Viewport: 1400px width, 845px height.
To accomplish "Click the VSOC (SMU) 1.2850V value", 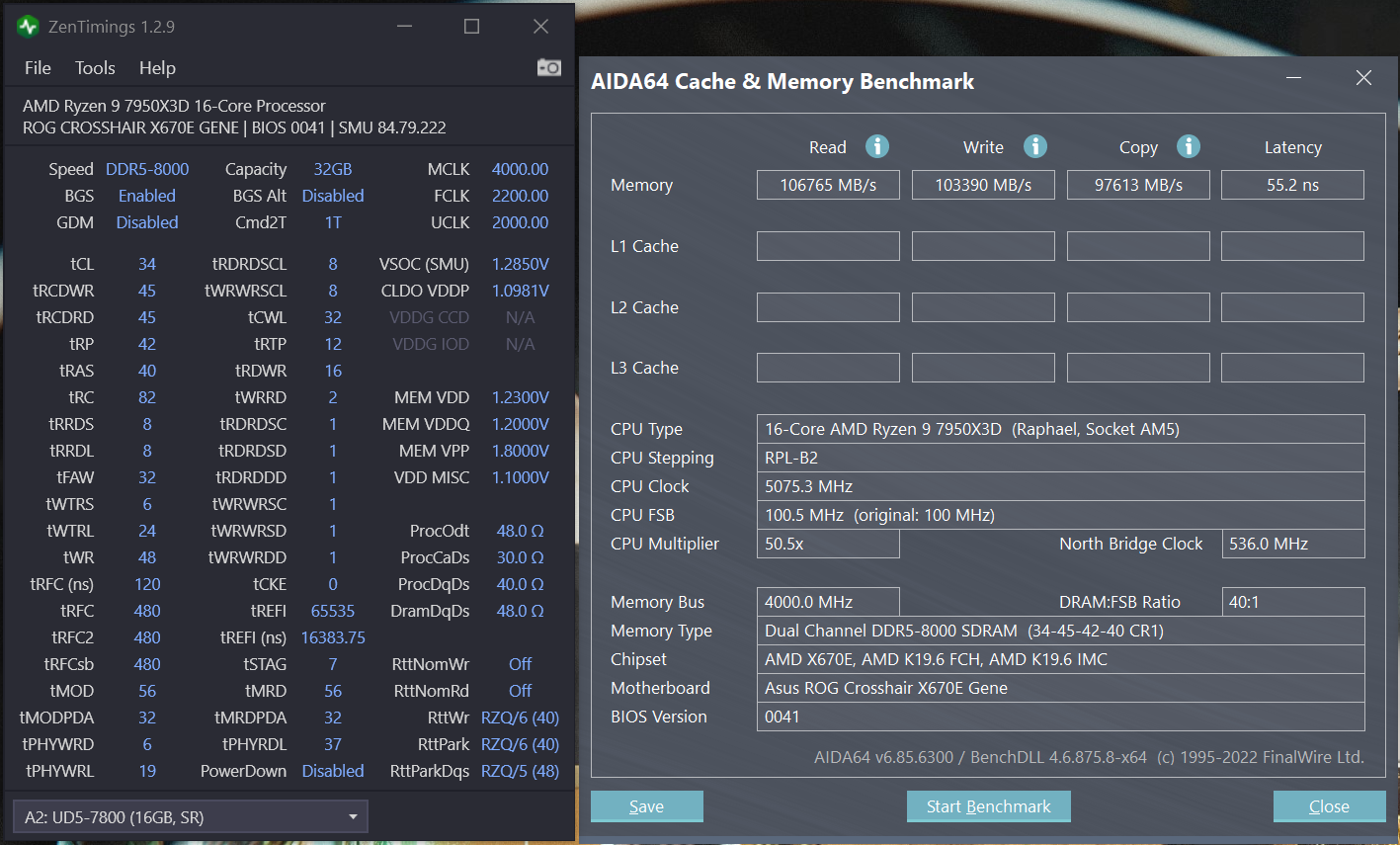I will (520, 264).
